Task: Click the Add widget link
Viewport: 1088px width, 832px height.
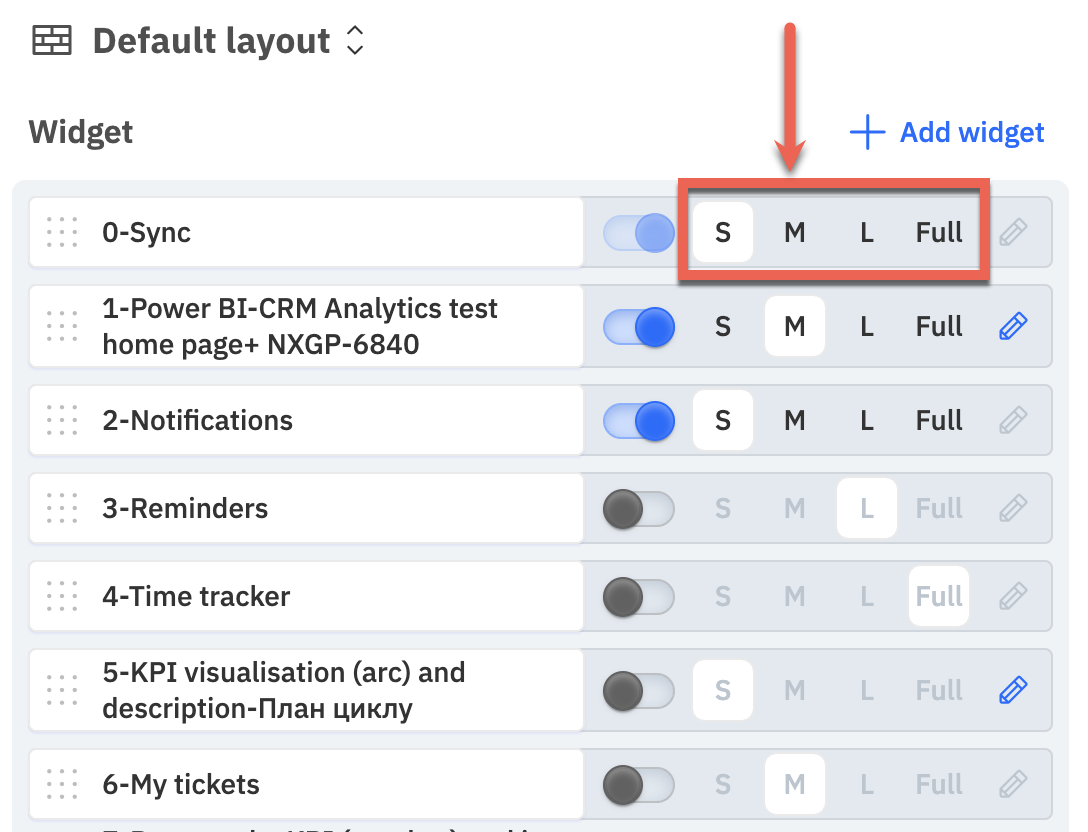Action: click(x=947, y=132)
